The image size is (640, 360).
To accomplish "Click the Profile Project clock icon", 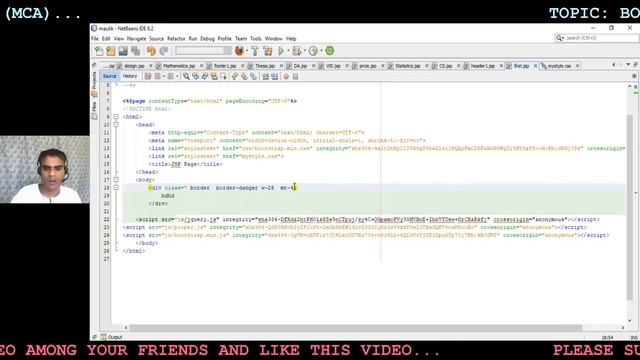I will pyautogui.click(x=313, y=51).
